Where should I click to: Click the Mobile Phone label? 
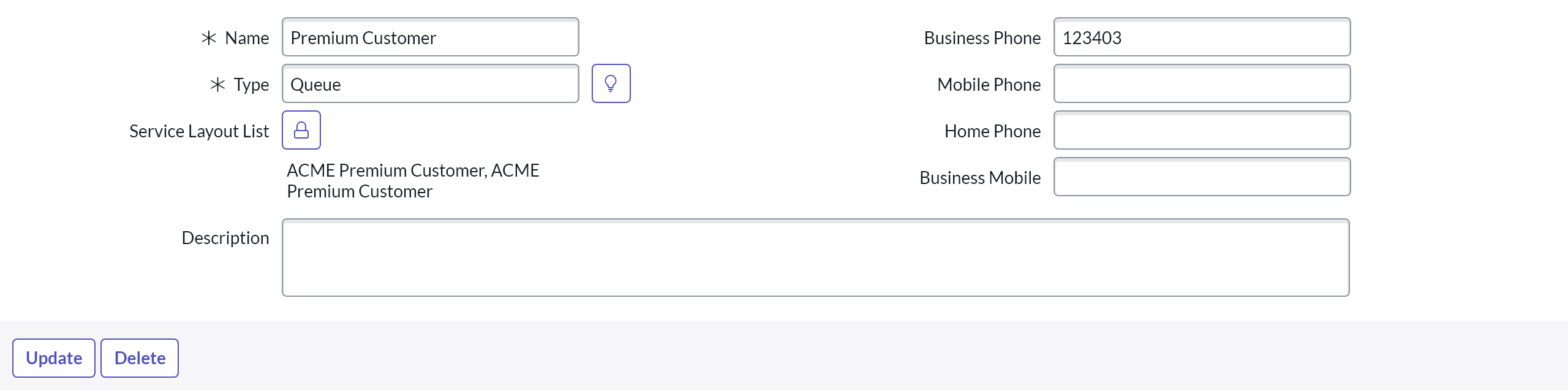[x=989, y=85]
